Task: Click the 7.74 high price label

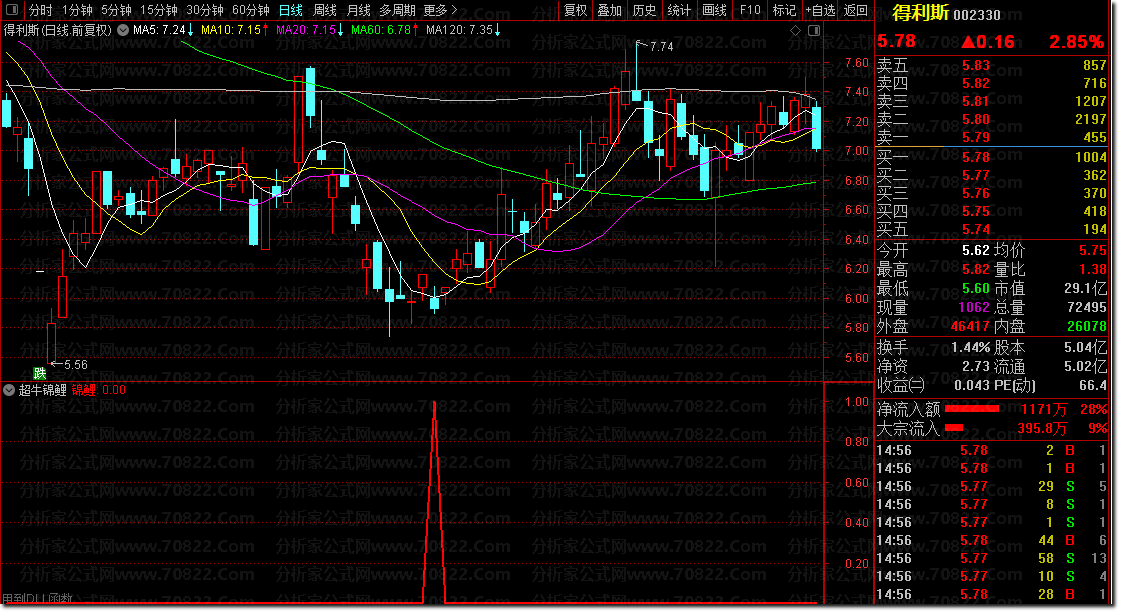Action: pos(661,46)
